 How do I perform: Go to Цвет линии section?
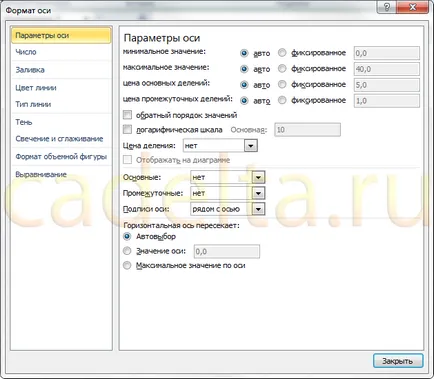pos(61,88)
